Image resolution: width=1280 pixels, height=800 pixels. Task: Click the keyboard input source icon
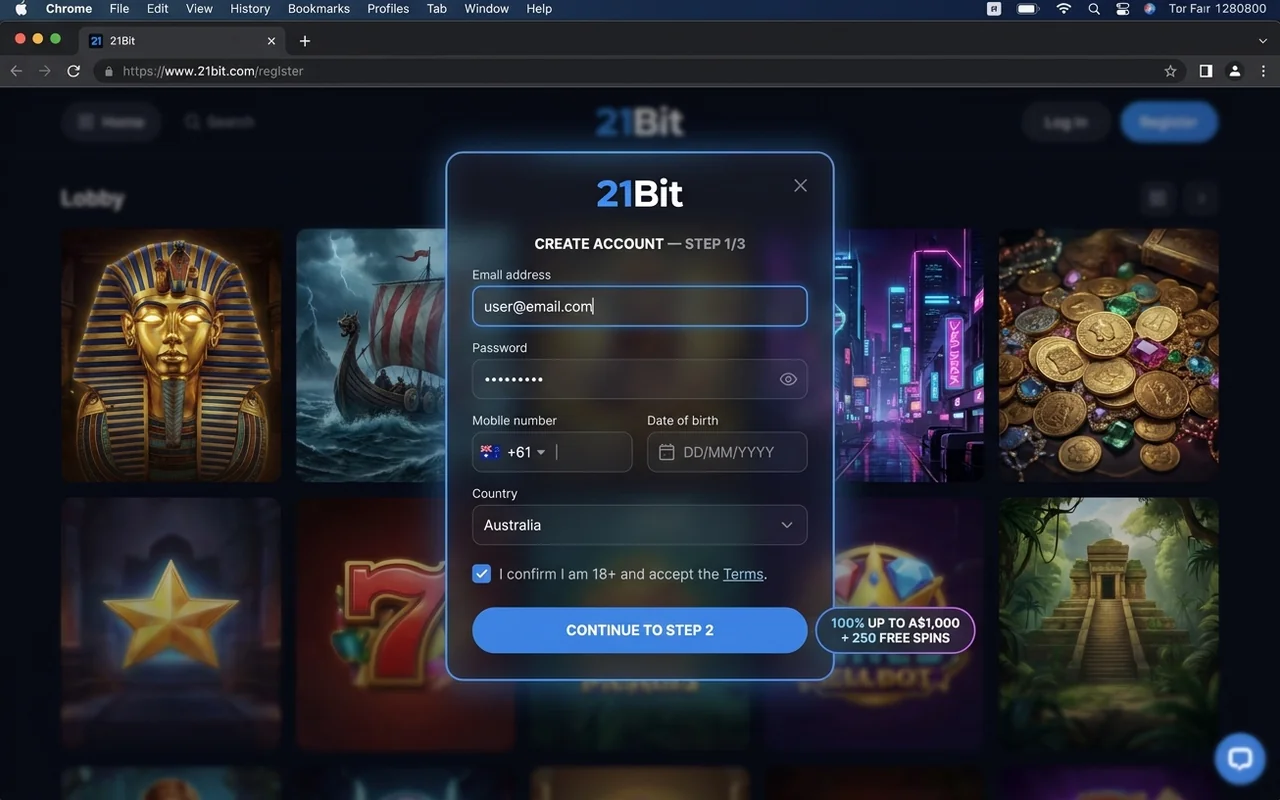coord(994,9)
